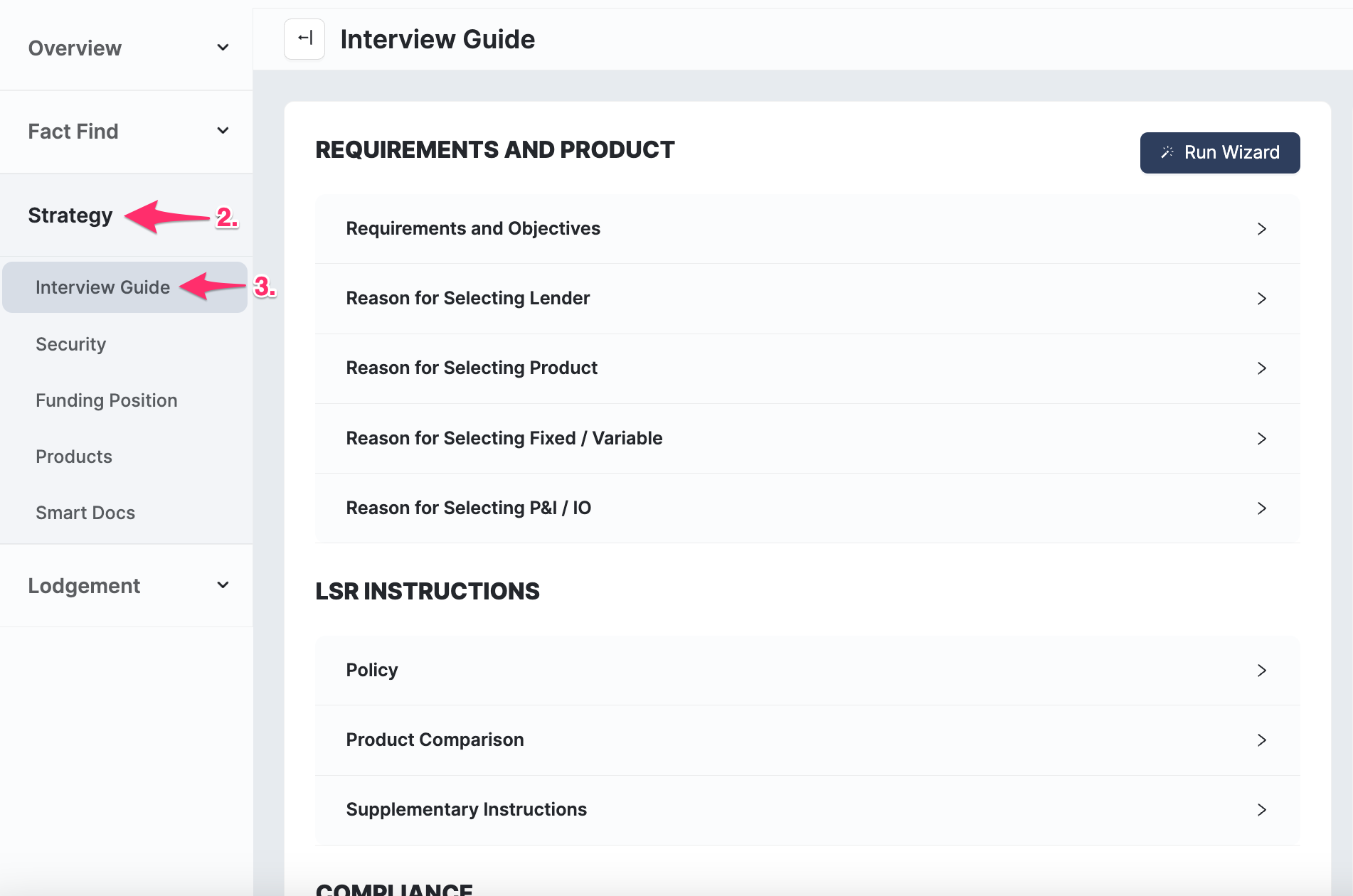Viewport: 1353px width, 896px height.
Task: Expand the Overview section chevron
Action: [x=223, y=48]
